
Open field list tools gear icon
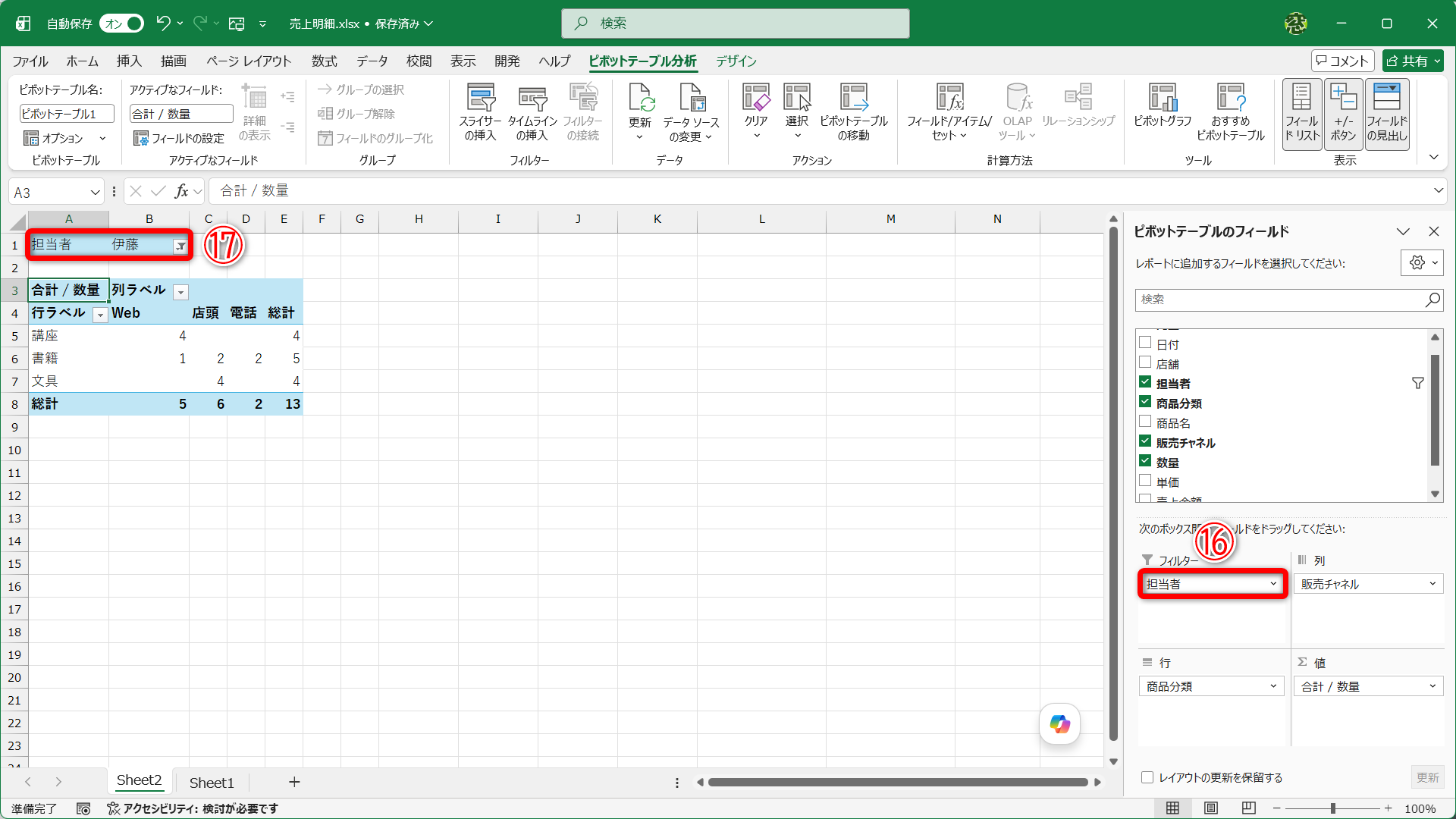(x=1421, y=263)
